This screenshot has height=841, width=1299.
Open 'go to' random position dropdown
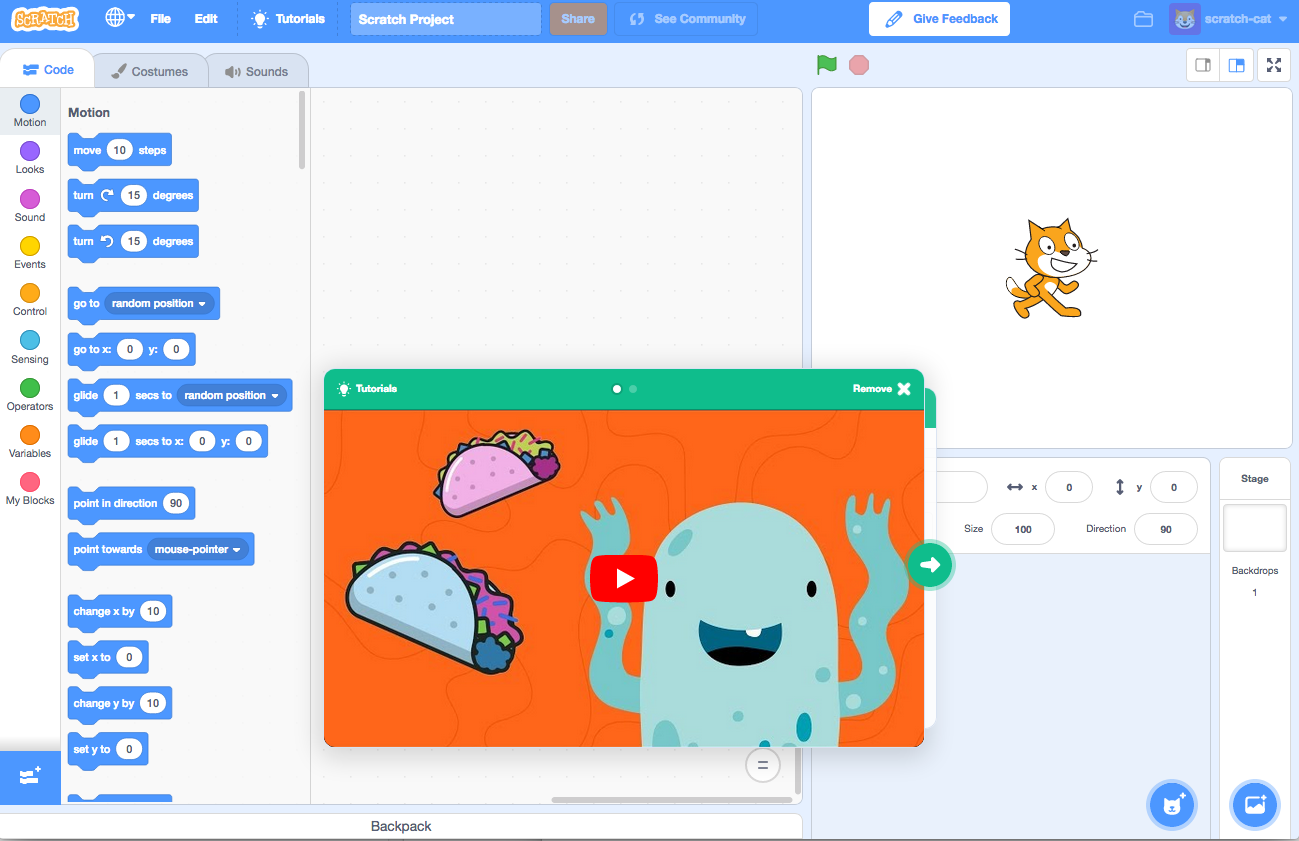[159, 303]
